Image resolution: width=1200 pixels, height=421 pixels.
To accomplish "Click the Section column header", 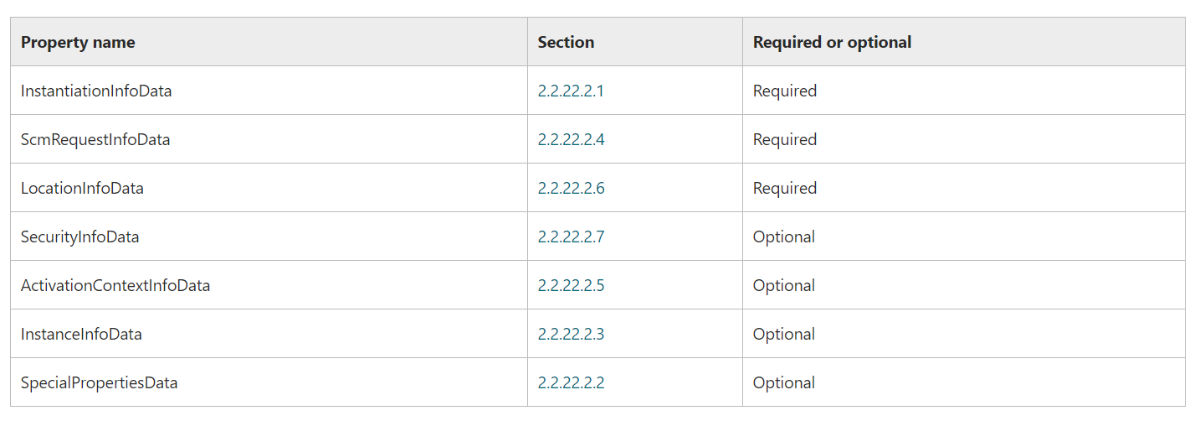I will (x=566, y=42).
